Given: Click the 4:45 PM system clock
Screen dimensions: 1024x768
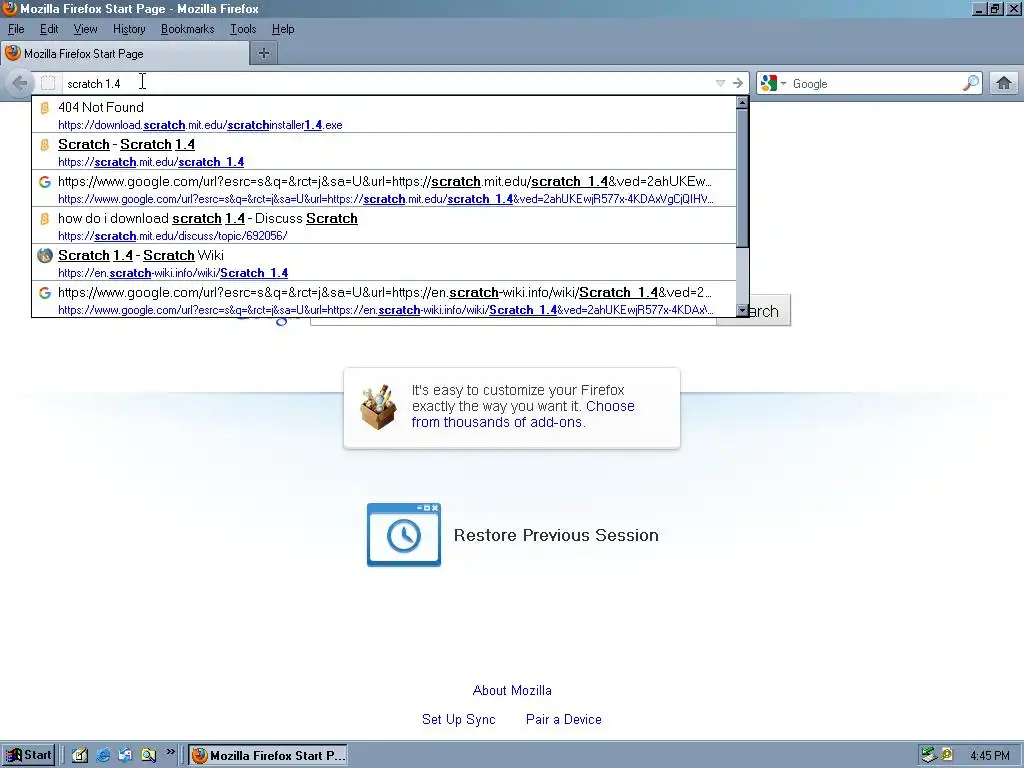Looking at the screenshot, I should pos(989,756).
